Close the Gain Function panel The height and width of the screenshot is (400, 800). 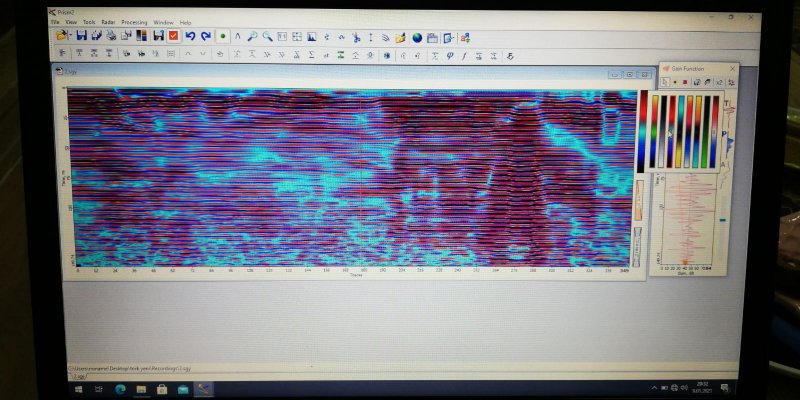click(732, 69)
